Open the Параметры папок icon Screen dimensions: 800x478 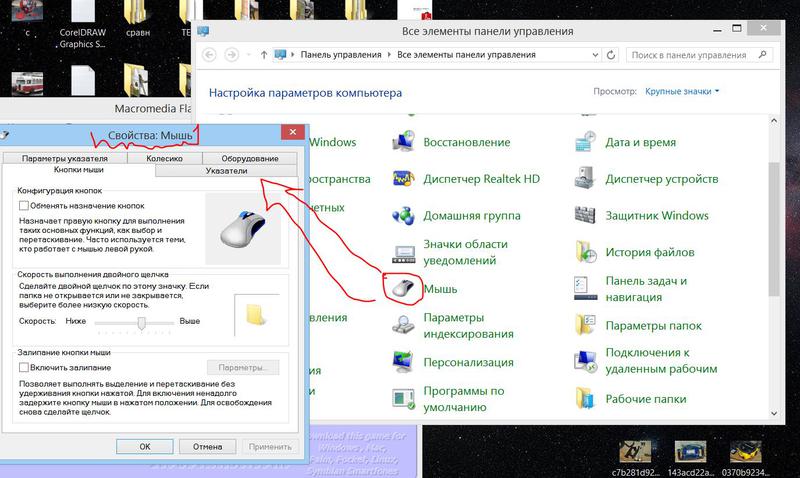pyautogui.click(x=585, y=325)
